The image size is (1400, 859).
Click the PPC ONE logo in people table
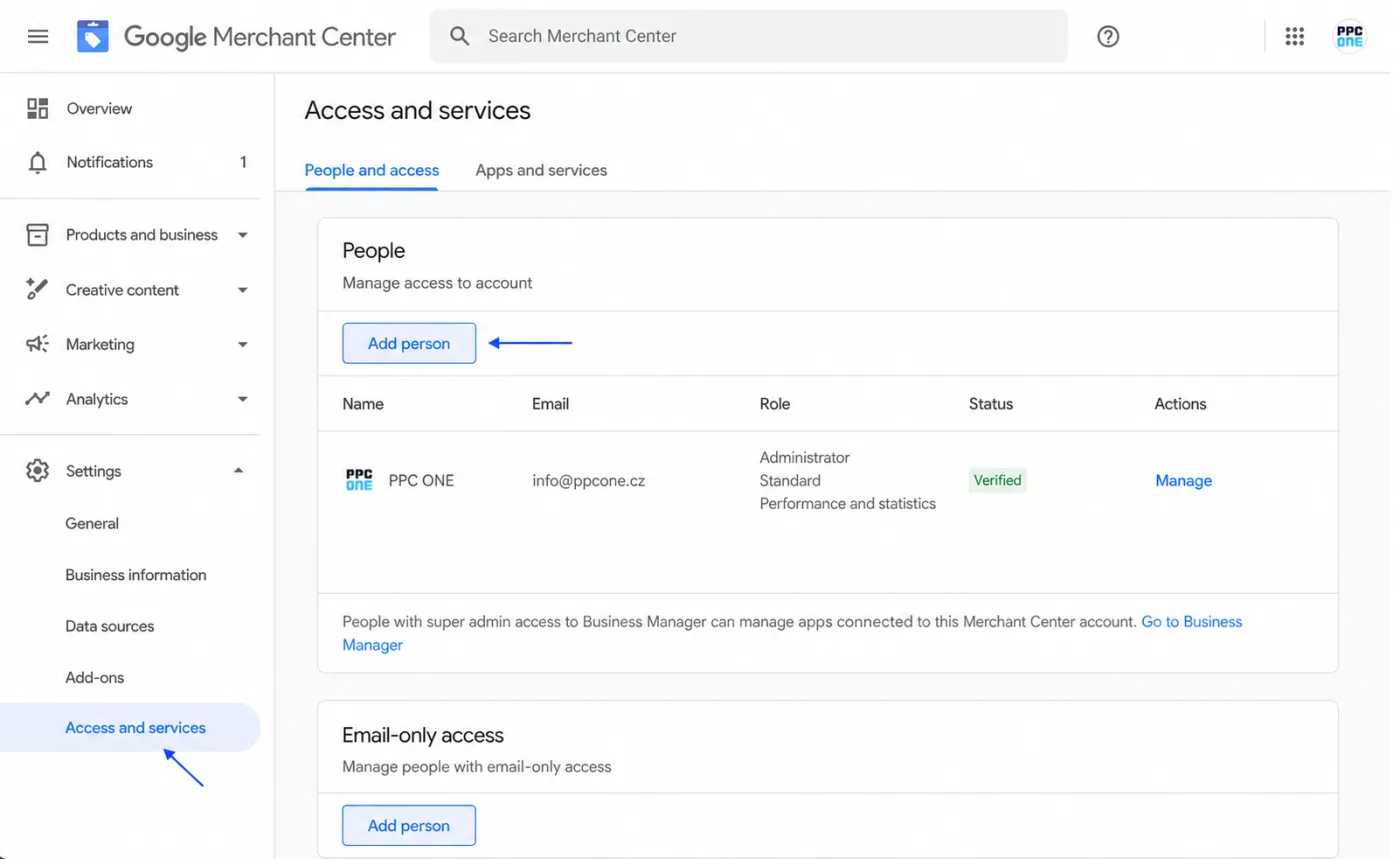point(359,480)
